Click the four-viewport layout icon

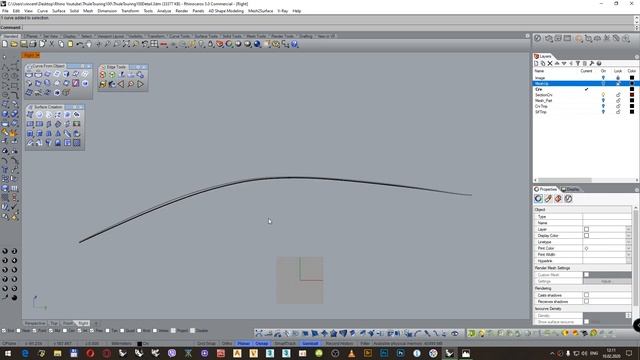tap(154, 44)
